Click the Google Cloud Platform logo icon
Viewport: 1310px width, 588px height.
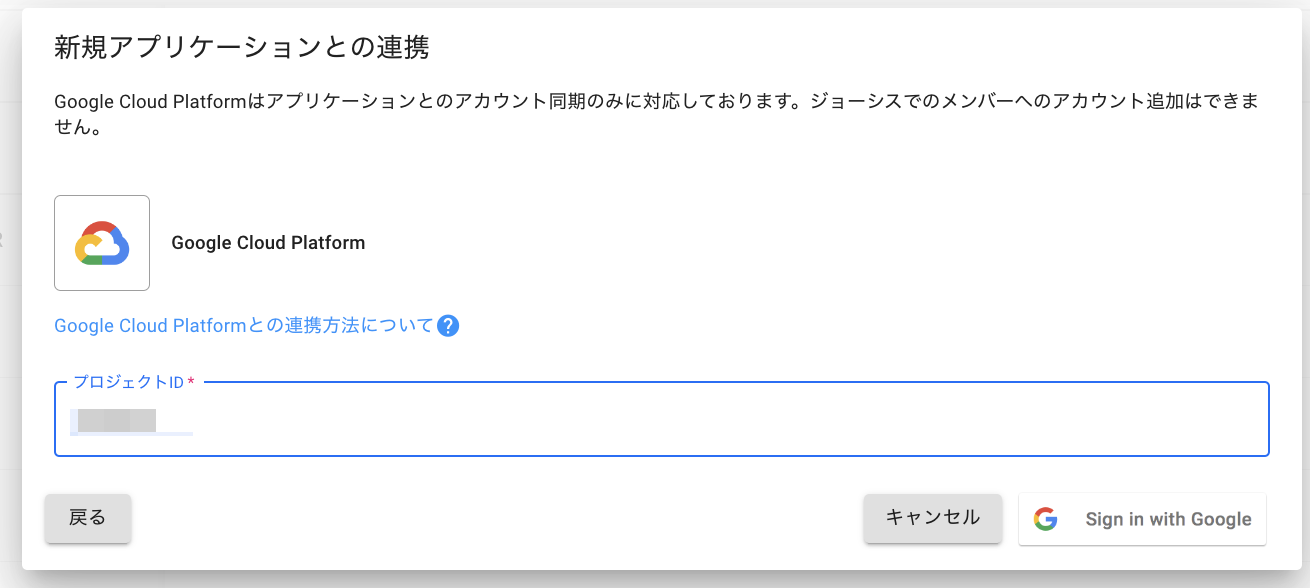click(x=102, y=243)
